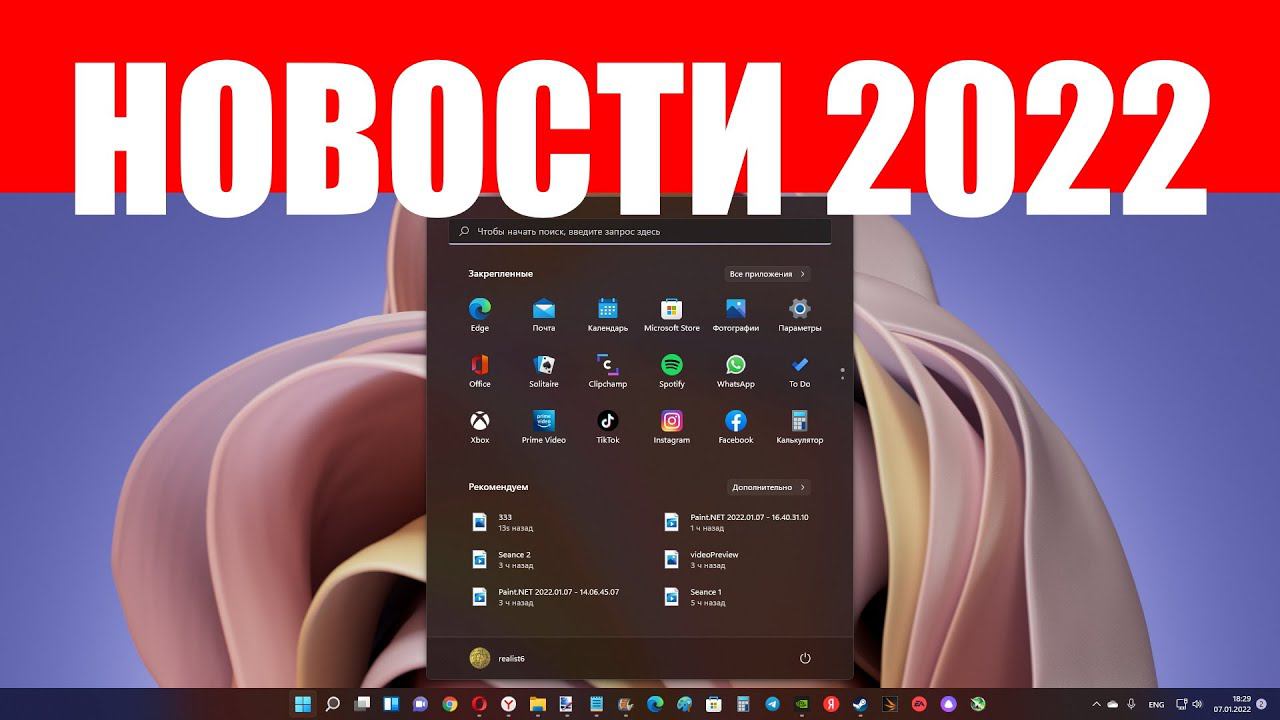Screen dimensions: 1280x720
Task: Open Spotify from pinned apps
Action: click(672, 370)
